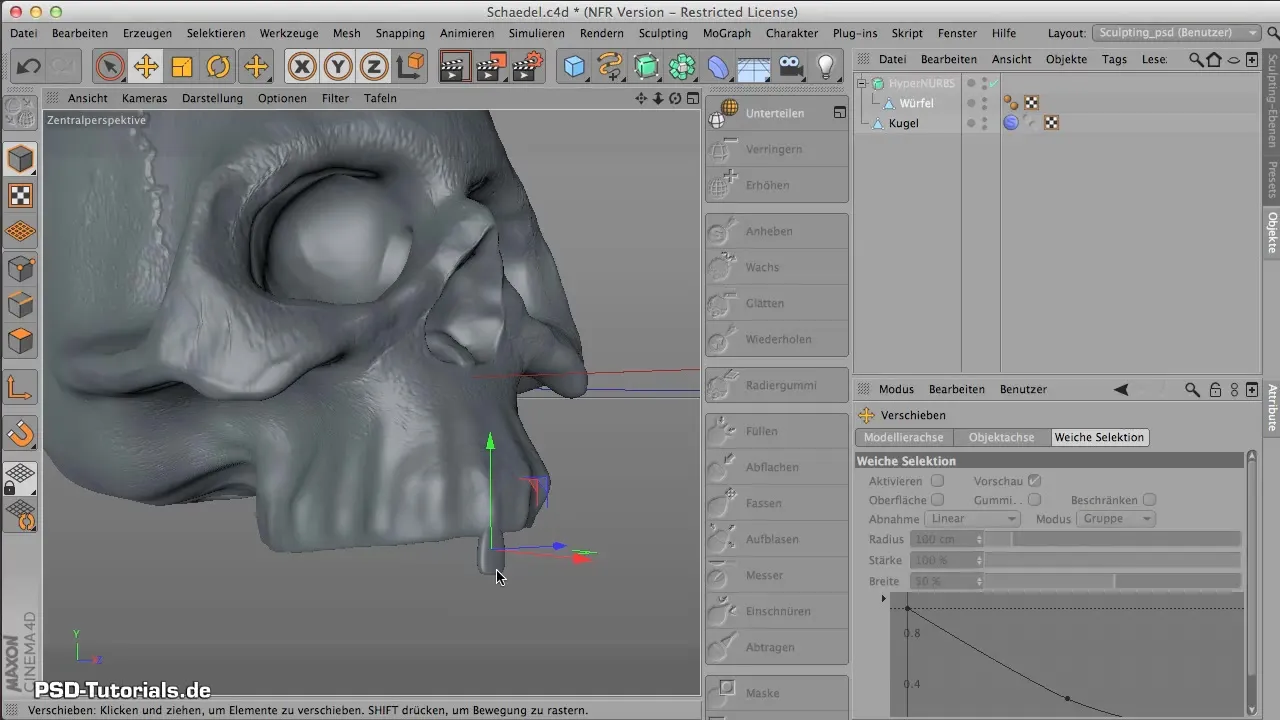This screenshot has height=720, width=1280.
Task: Enable Texture mode in the left palette
Action: coord(21,196)
